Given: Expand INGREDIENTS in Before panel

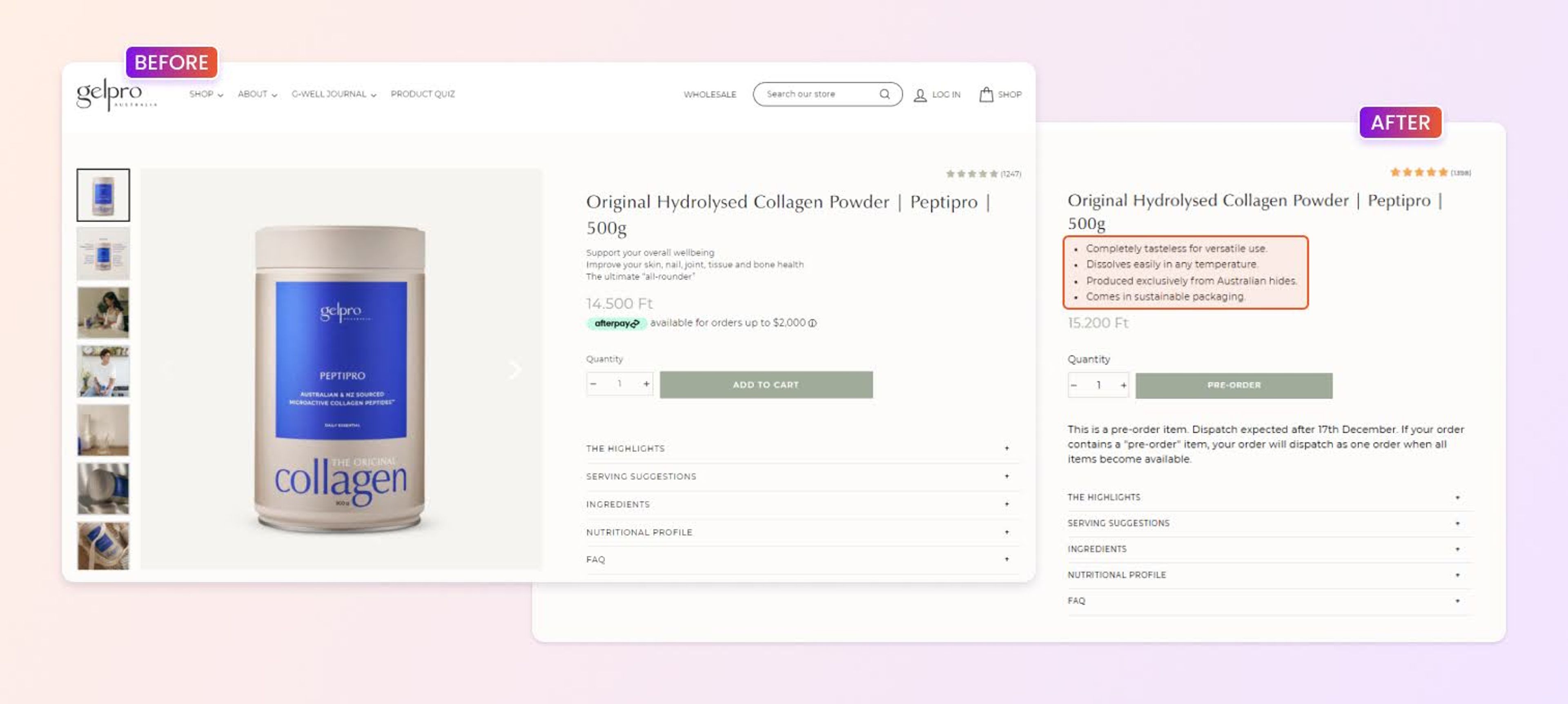Looking at the screenshot, I should pyautogui.click(x=802, y=504).
